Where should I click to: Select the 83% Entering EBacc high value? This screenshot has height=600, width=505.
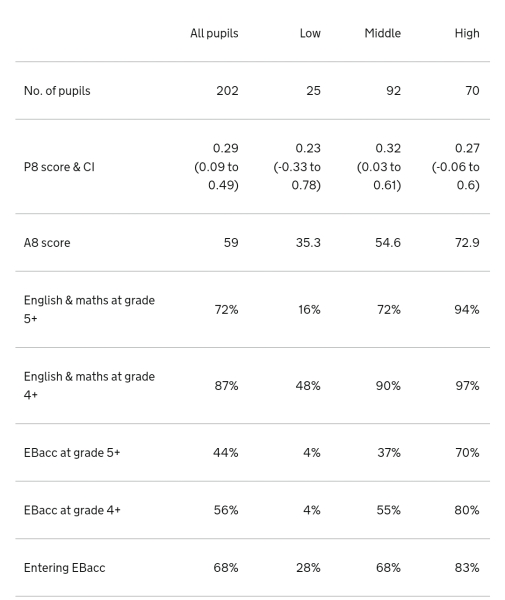467,567
